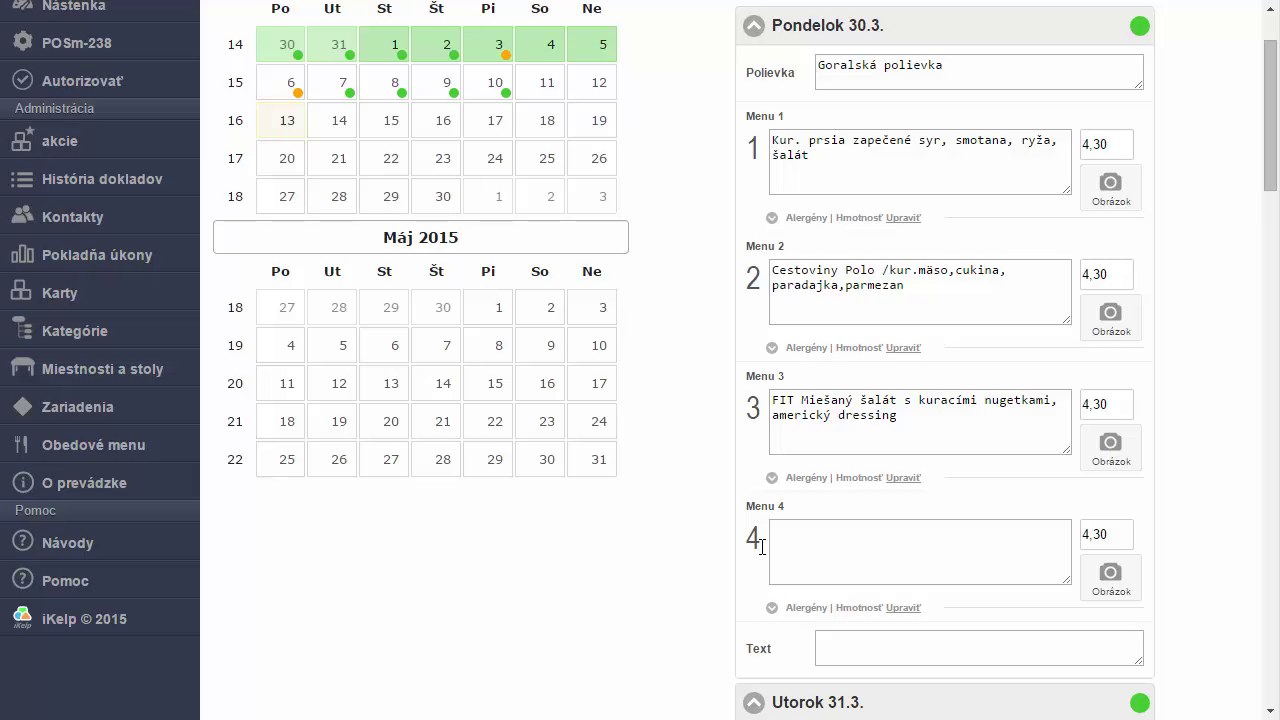Viewport: 1280px width, 720px height.
Task: Toggle green status dot for Pondelok 30.3.
Action: [x=1139, y=26]
